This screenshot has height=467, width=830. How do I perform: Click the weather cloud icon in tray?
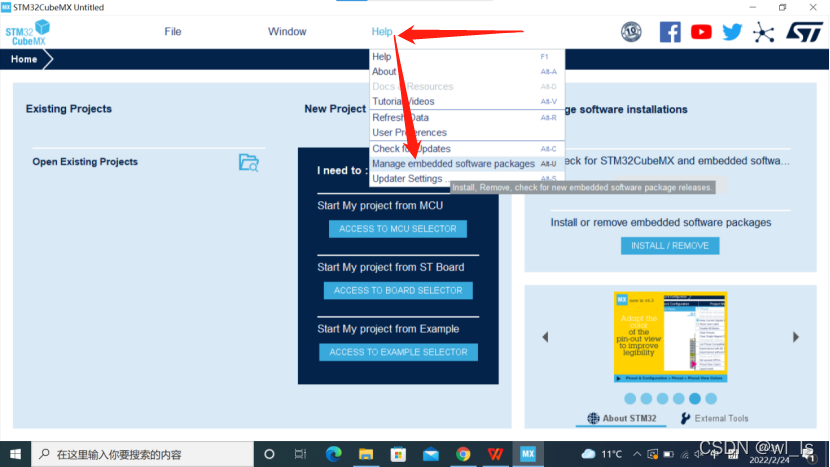coord(588,454)
